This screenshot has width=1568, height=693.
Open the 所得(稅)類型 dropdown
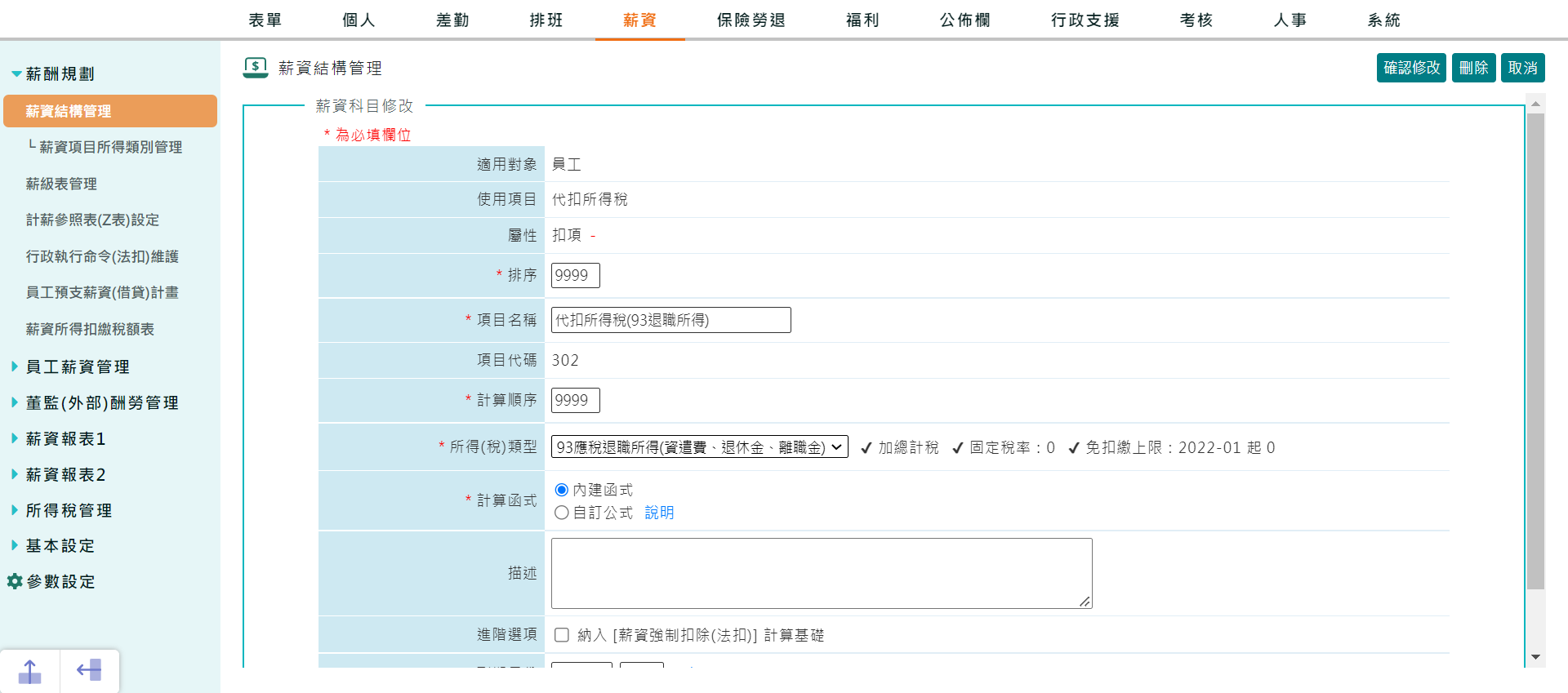(699, 447)
